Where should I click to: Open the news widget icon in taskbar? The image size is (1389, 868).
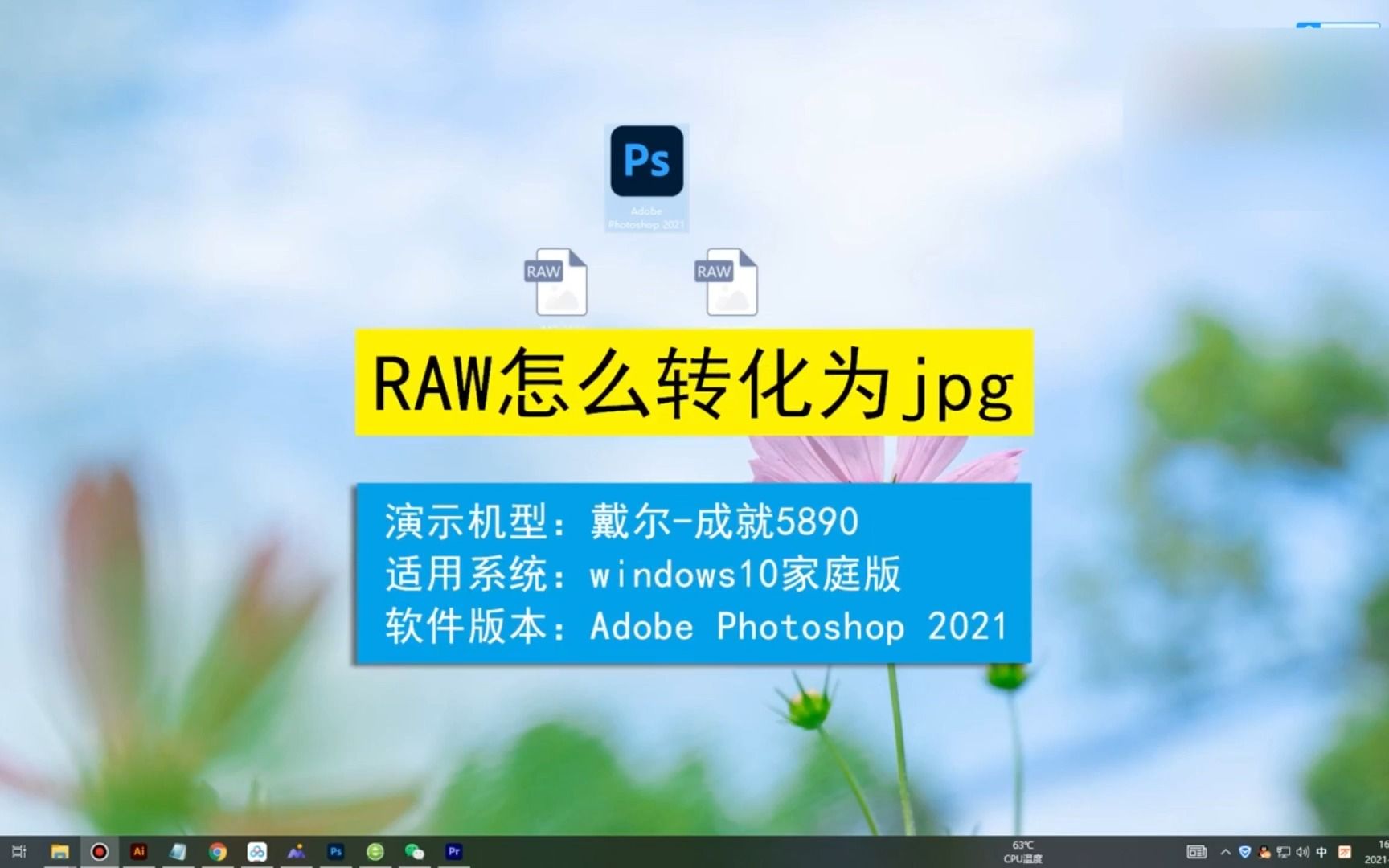pyautogui.click(x=1196, y=852)
